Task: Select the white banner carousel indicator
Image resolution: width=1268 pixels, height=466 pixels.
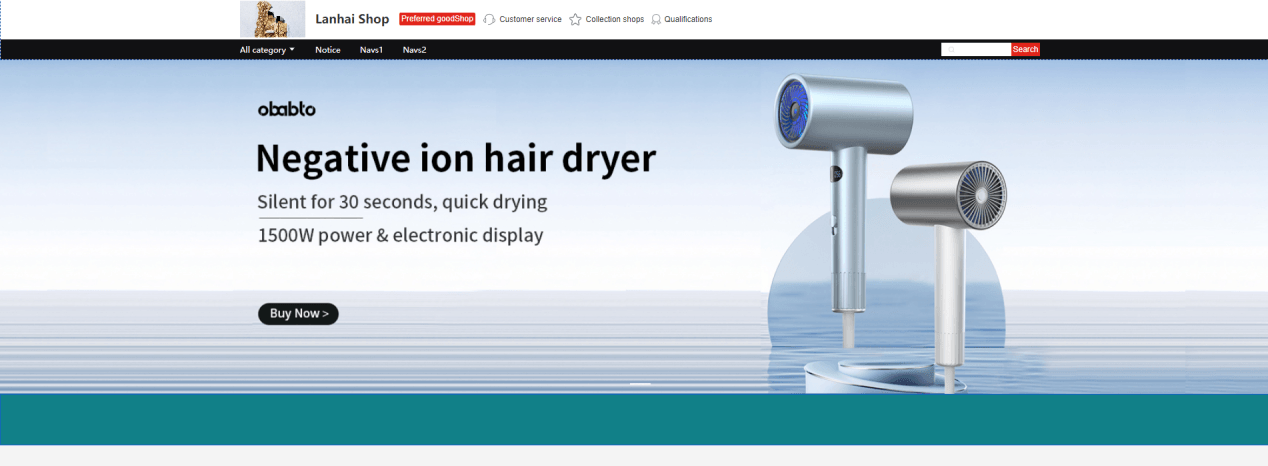Action: pyautogui.click(x=640, y=384)
